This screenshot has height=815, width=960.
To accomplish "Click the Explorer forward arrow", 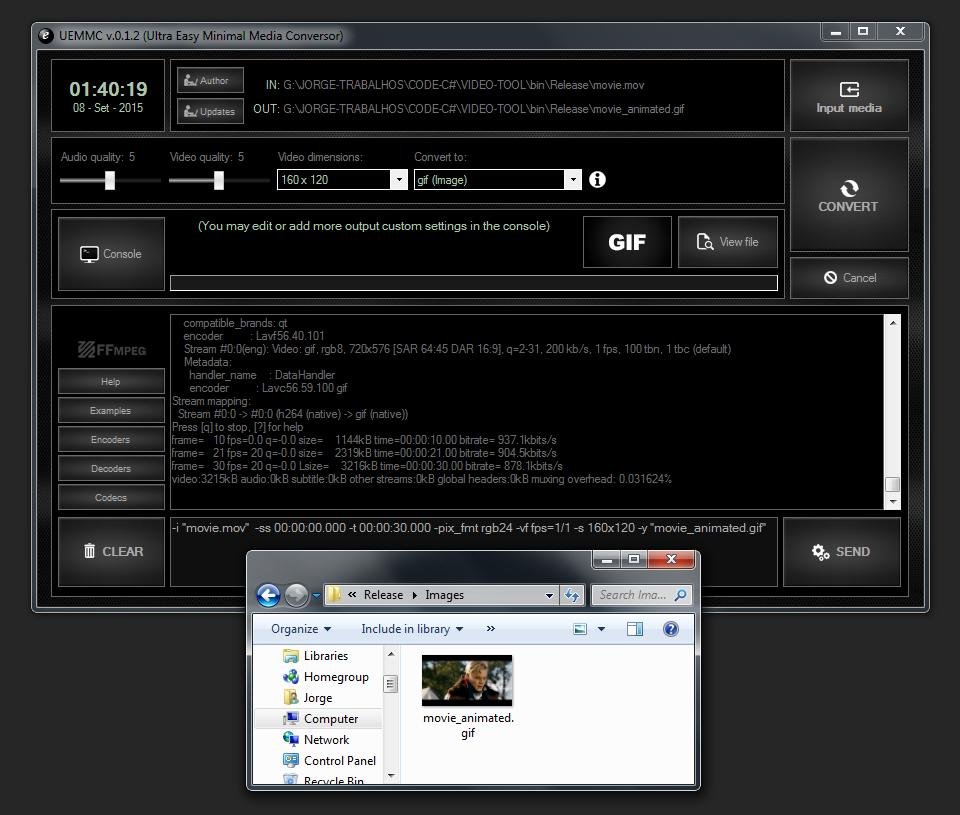I will pyautogui.click(x=297, y=595).
